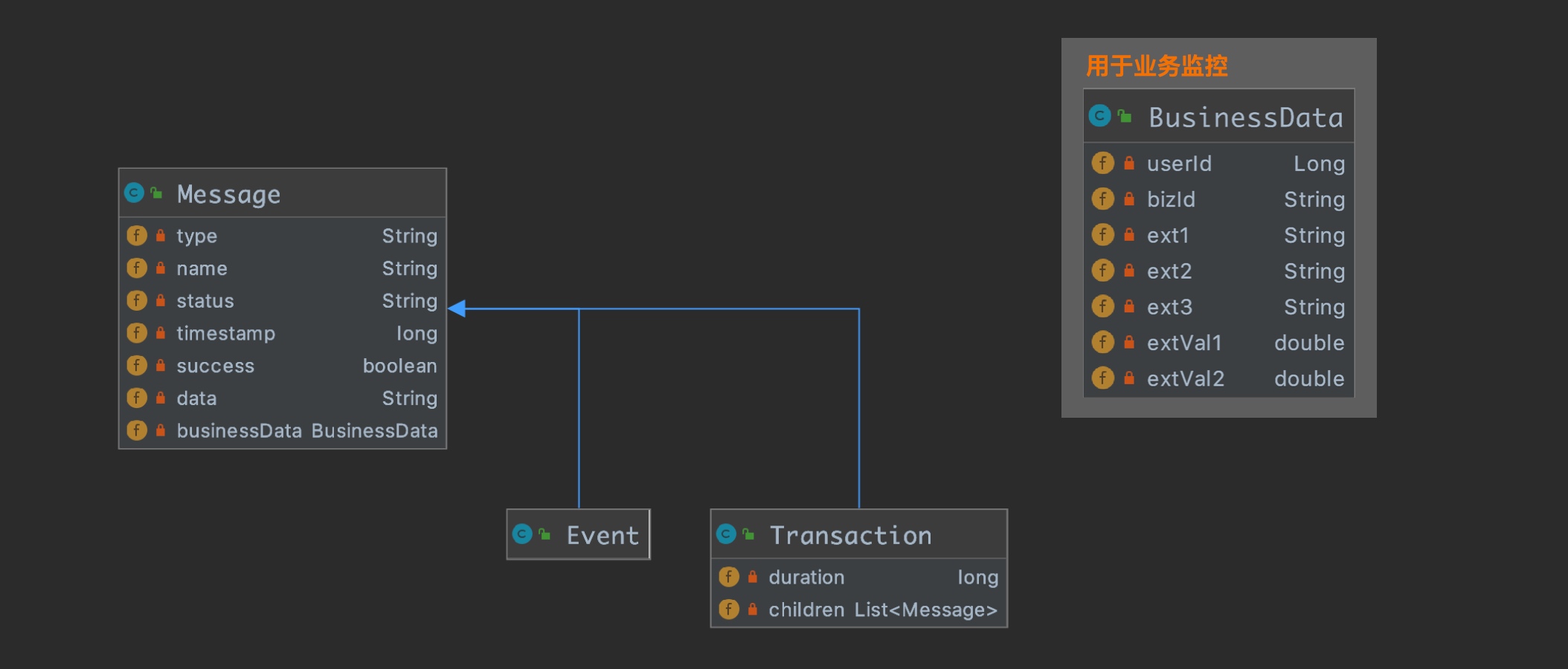Select the children List<Message> field
The image size is (1568, 669).
(881, 610)
